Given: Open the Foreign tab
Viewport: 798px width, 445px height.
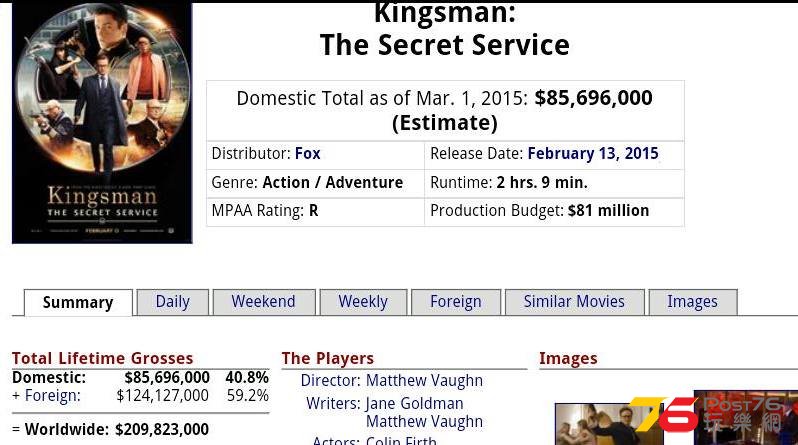Looking at the screenshot, I should [x=455, y=302].
